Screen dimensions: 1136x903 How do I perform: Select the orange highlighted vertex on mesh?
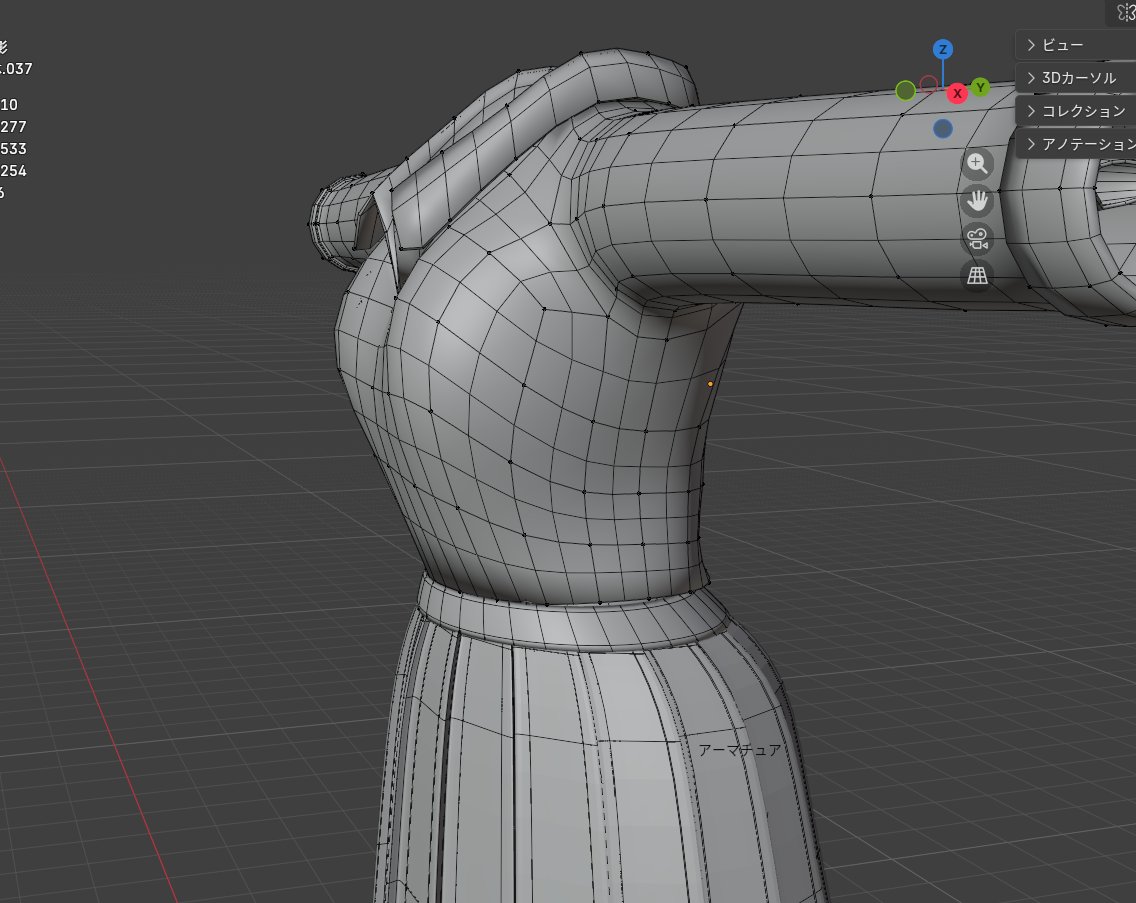[x=710, y=384]
